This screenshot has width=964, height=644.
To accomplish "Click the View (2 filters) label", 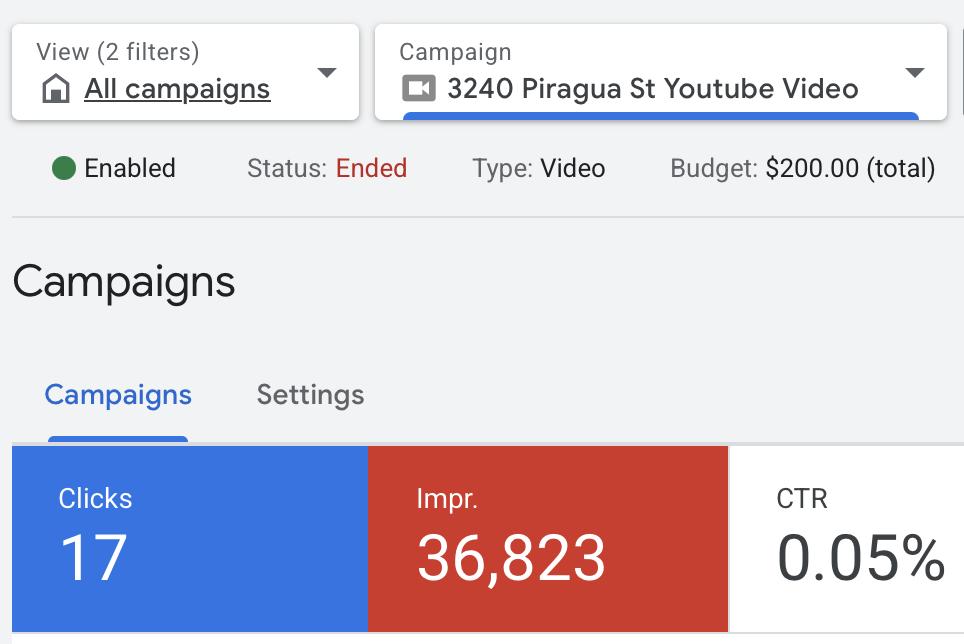I will click(x=117, y=51).
